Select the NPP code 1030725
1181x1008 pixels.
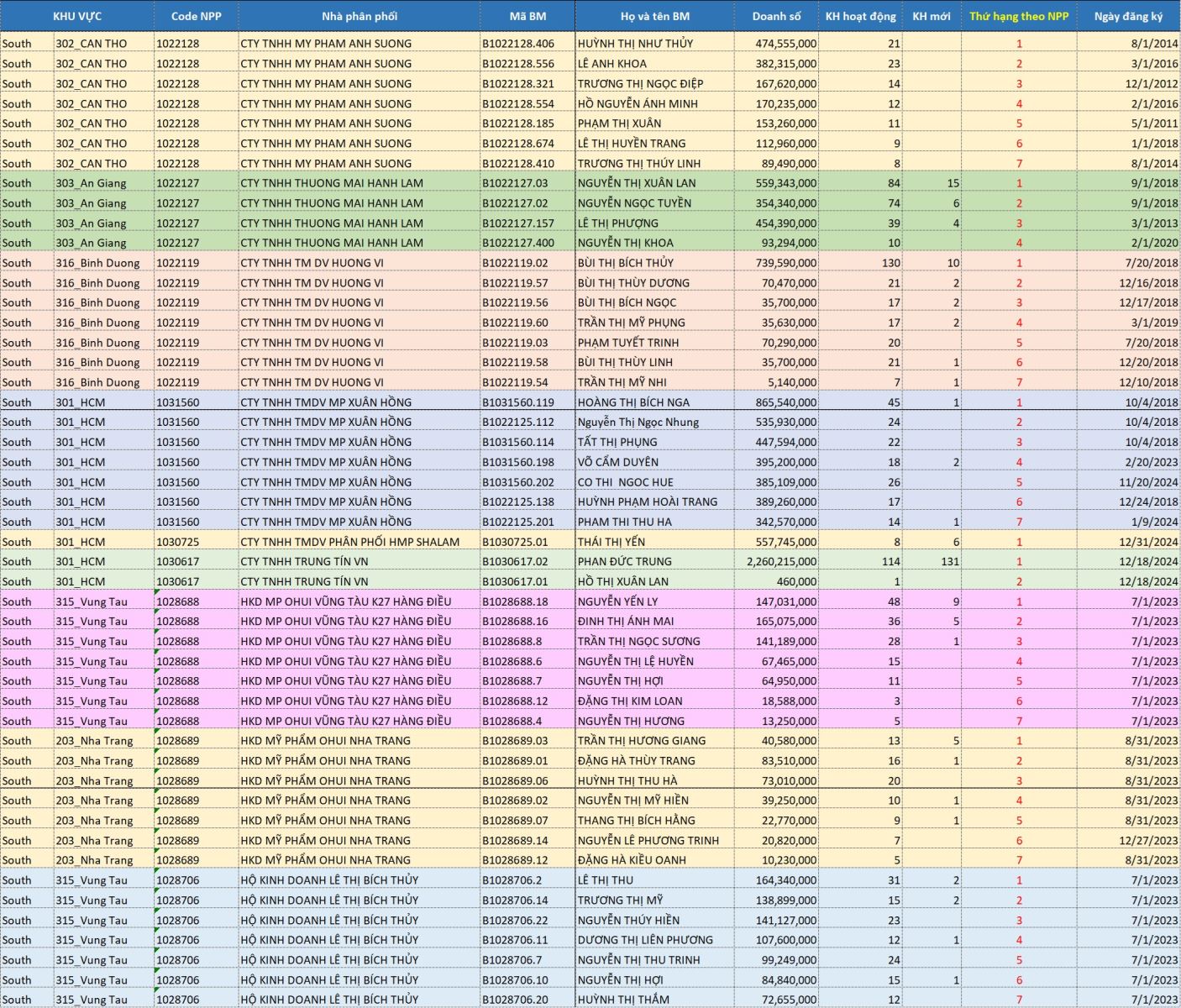click(178, 542)
